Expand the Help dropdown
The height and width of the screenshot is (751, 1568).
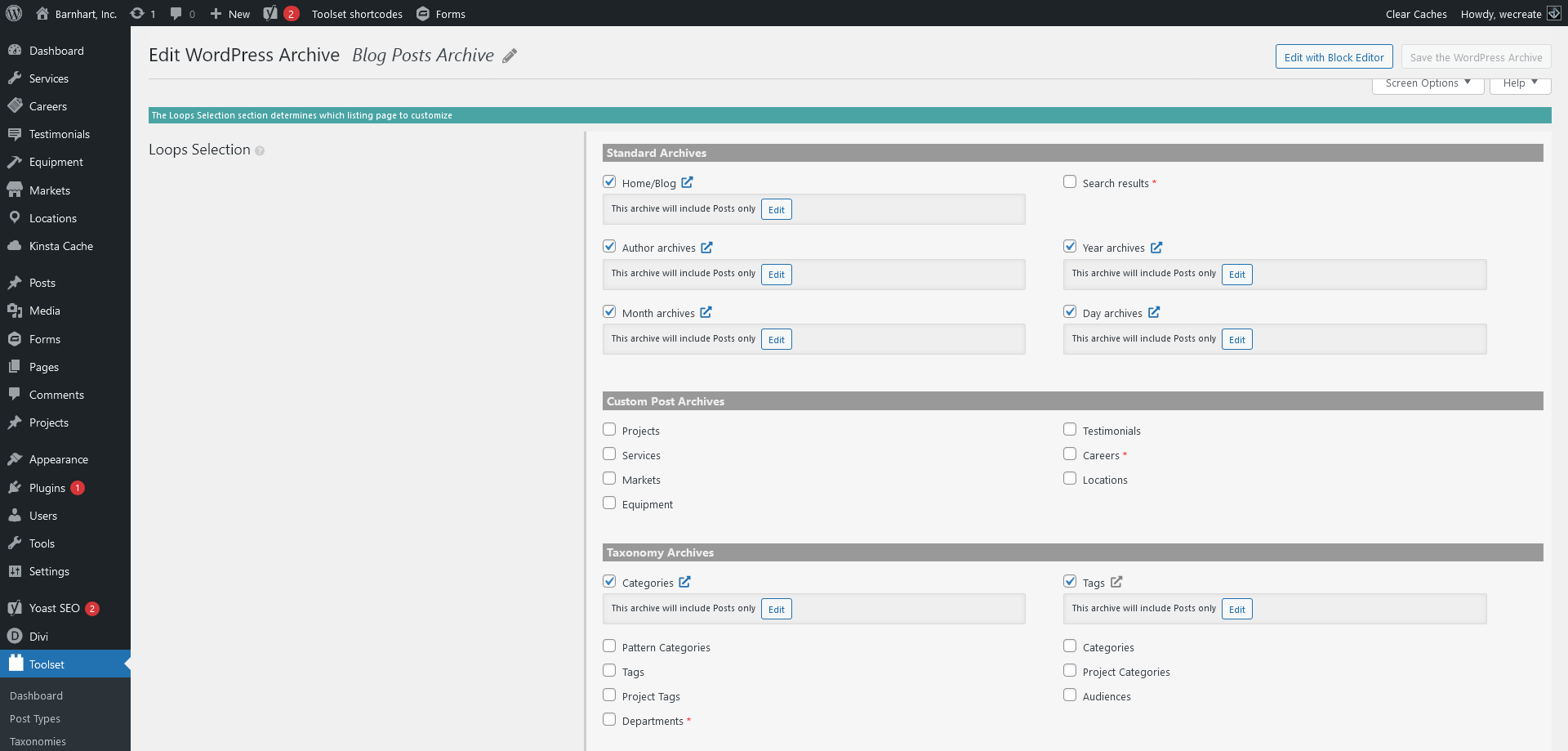coord(1520,83)
